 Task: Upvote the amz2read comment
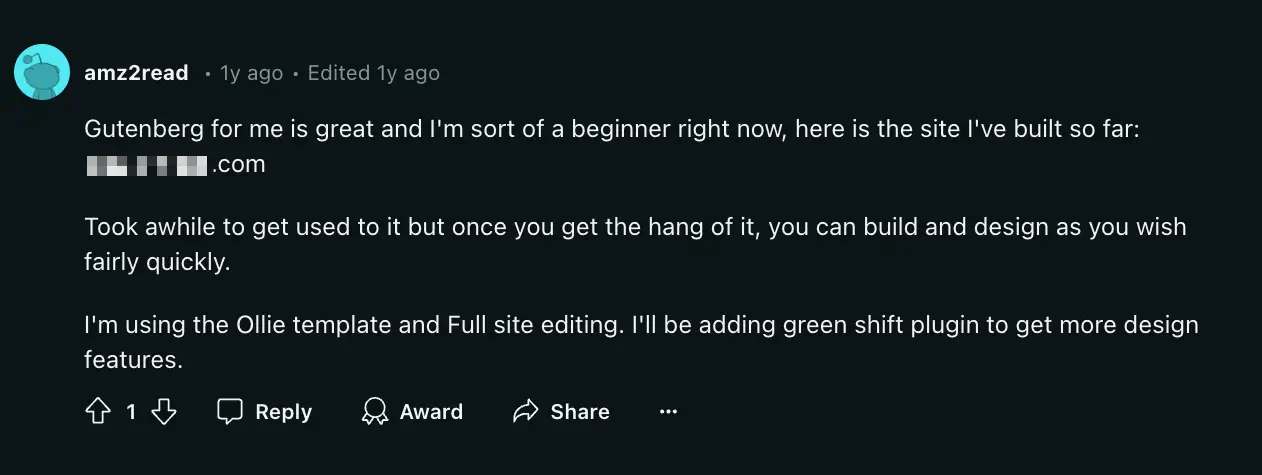97,412
